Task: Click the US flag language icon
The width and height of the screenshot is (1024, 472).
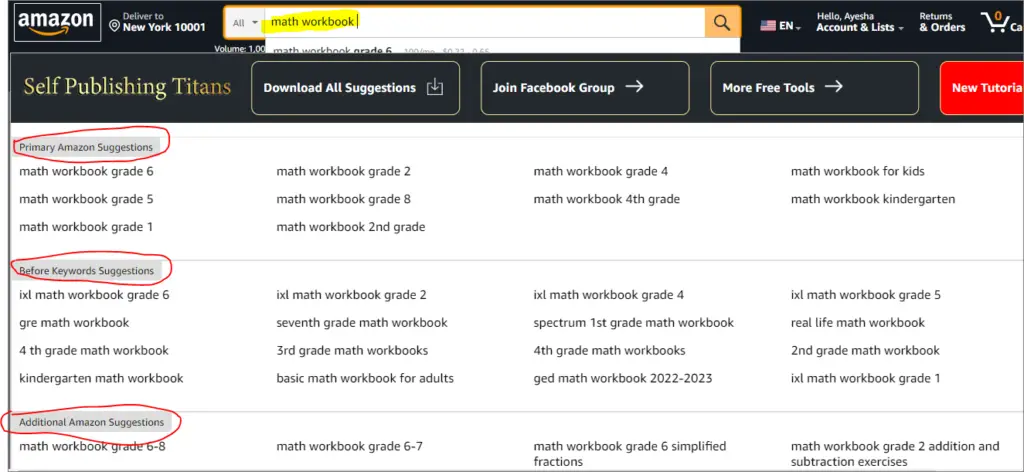Action: [768, 26]
